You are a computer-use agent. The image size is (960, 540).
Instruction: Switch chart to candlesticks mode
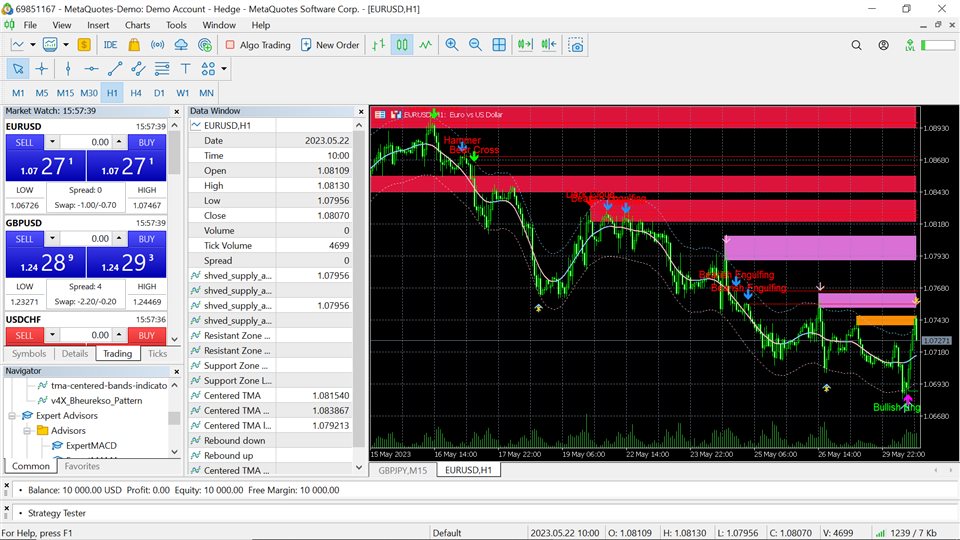(x=402, y=45)
